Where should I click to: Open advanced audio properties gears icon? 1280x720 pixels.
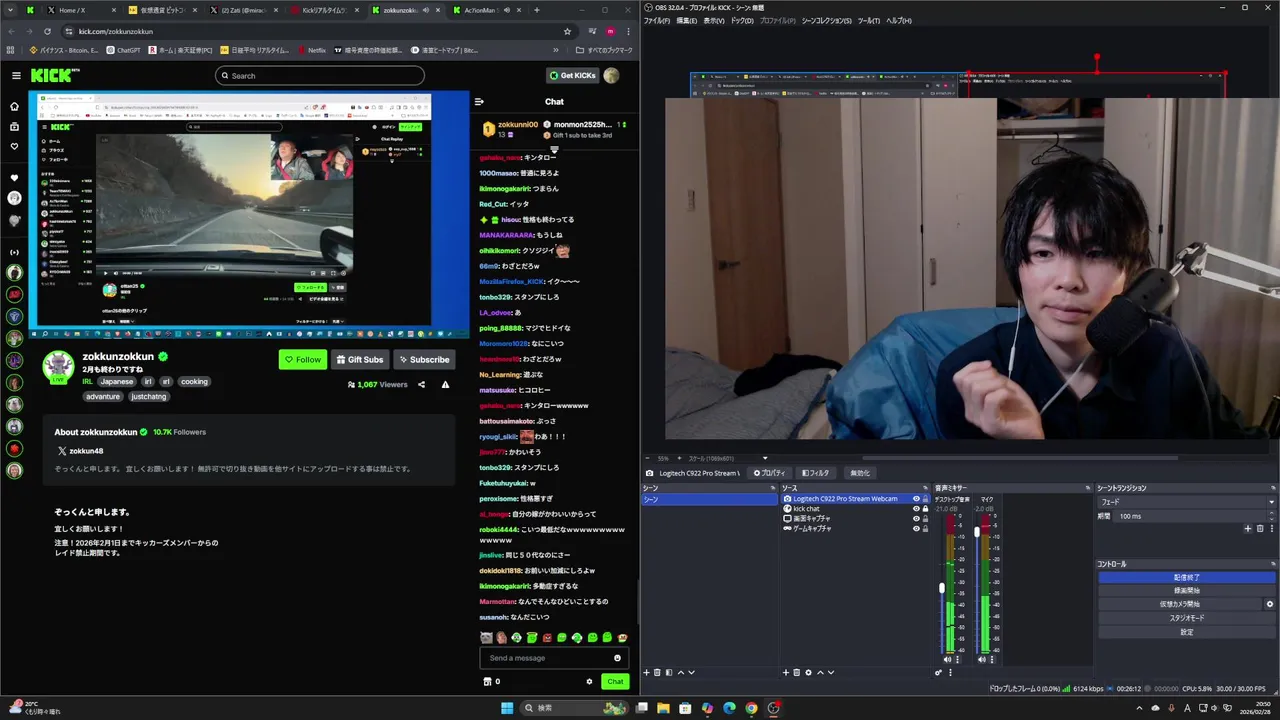tap(938, 673)
